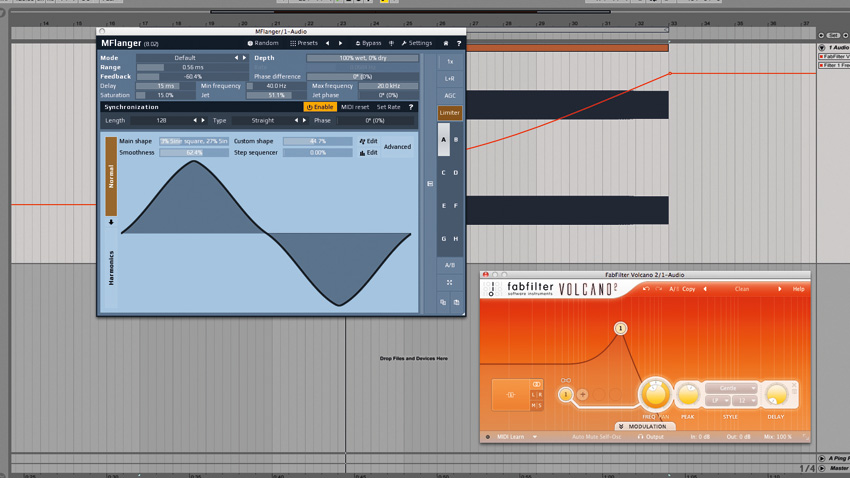Toggle Synchronization Enable button
The width and height of the screenshot is (850, 478).
pos(320,107)
